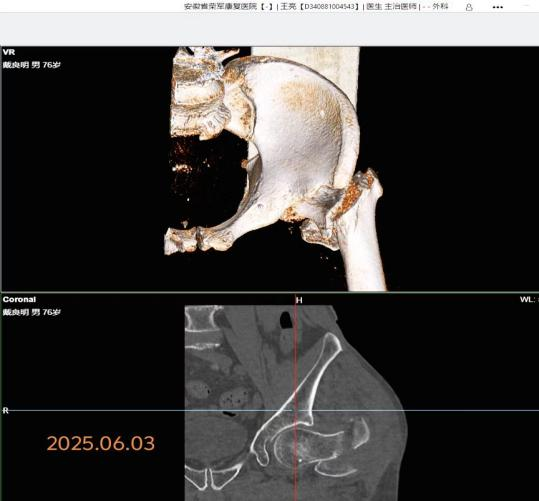
Task: Click the 3D rendered iliac bone in VR
Action: tap(296, 134)
